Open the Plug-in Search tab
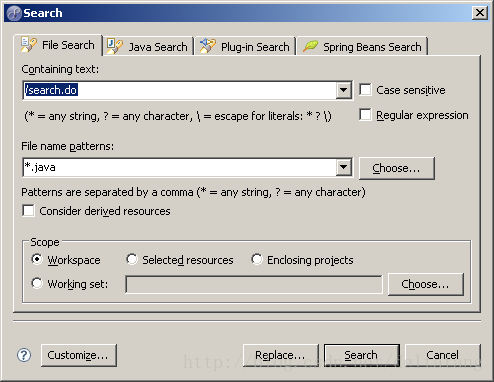 click(245, 46)
